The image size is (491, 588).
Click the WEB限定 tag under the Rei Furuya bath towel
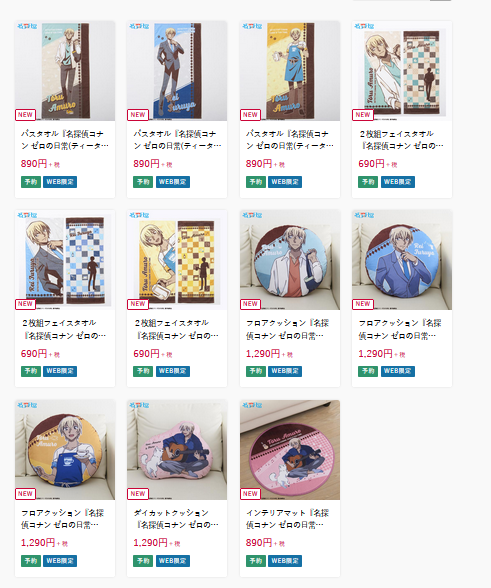173,182
